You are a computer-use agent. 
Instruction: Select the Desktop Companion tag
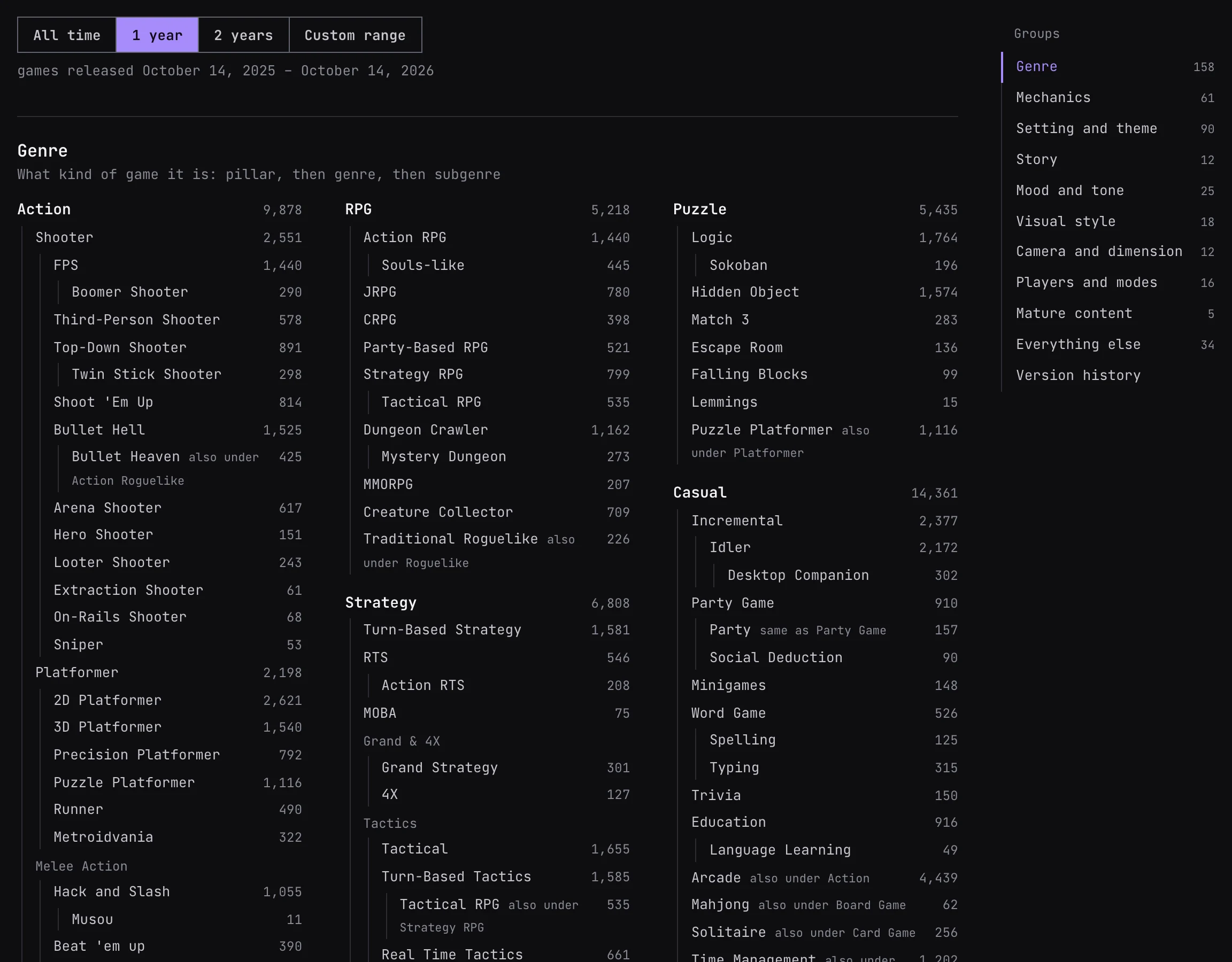(798, 576)
